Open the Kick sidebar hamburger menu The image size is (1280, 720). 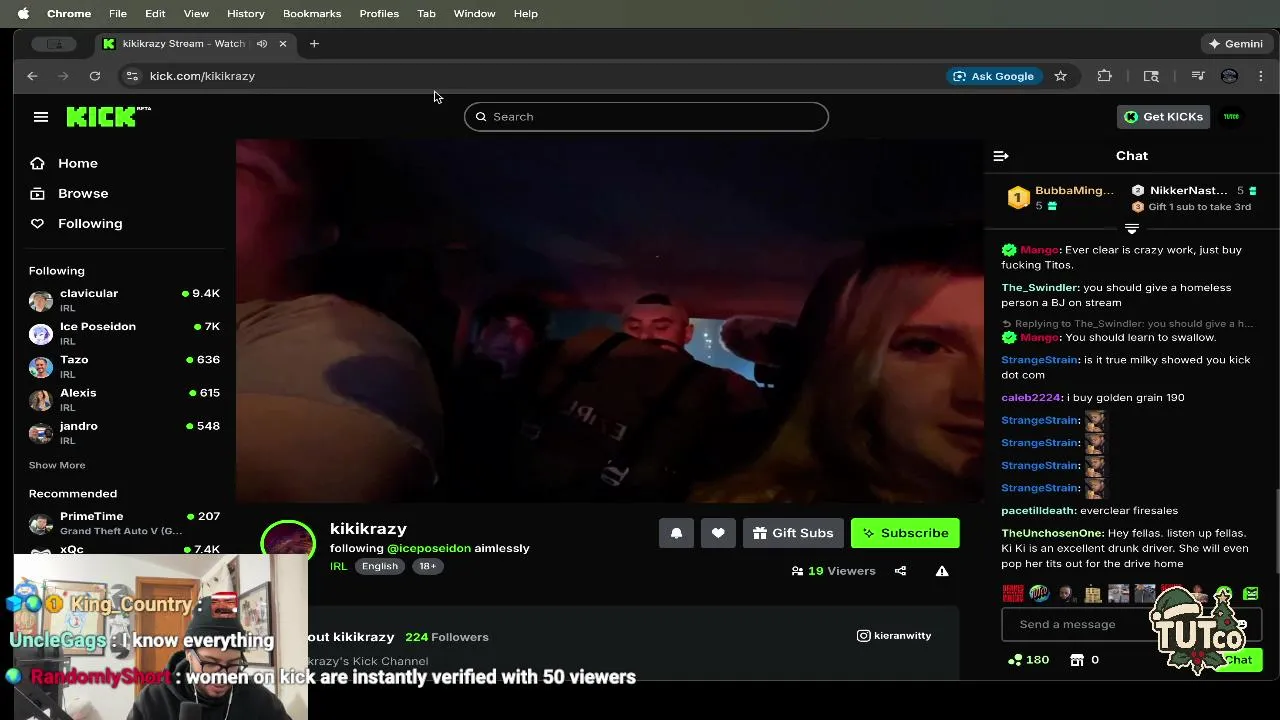click(41, 117)
